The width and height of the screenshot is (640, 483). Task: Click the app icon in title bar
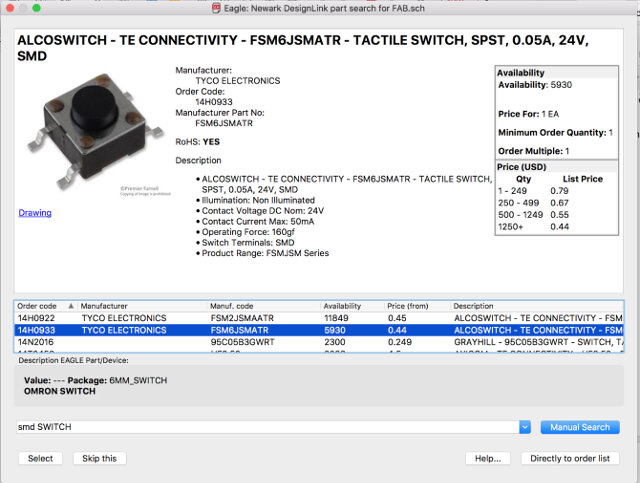point(216,8)
